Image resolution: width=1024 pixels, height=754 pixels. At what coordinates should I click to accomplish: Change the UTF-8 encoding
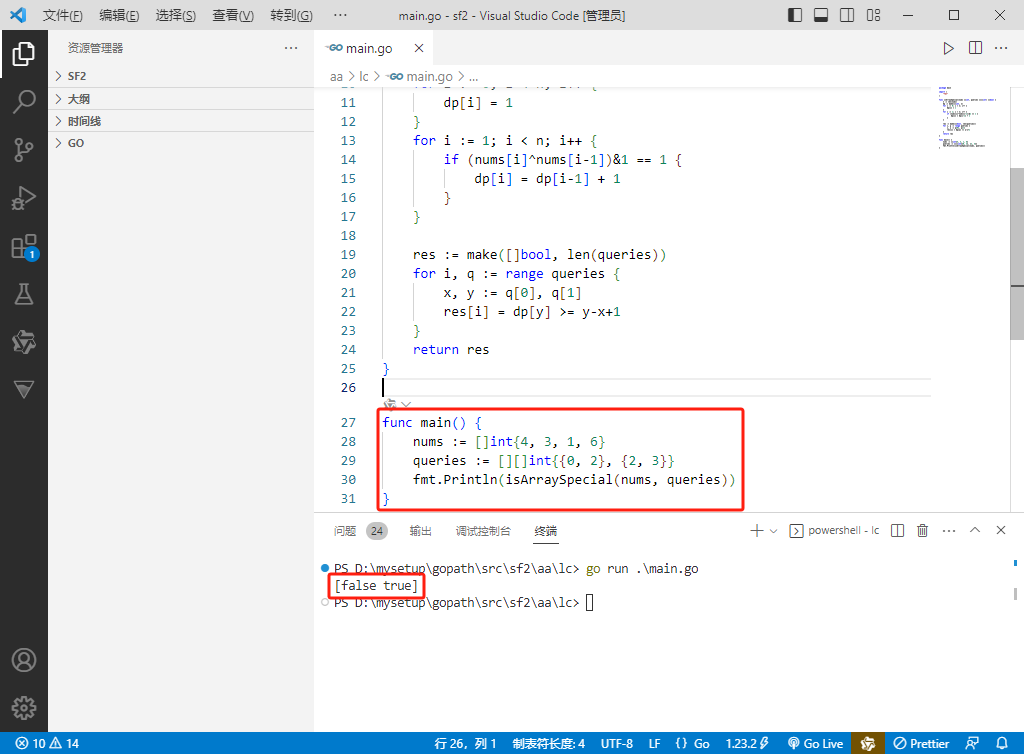pyautogui.click(x=616, y=744)
